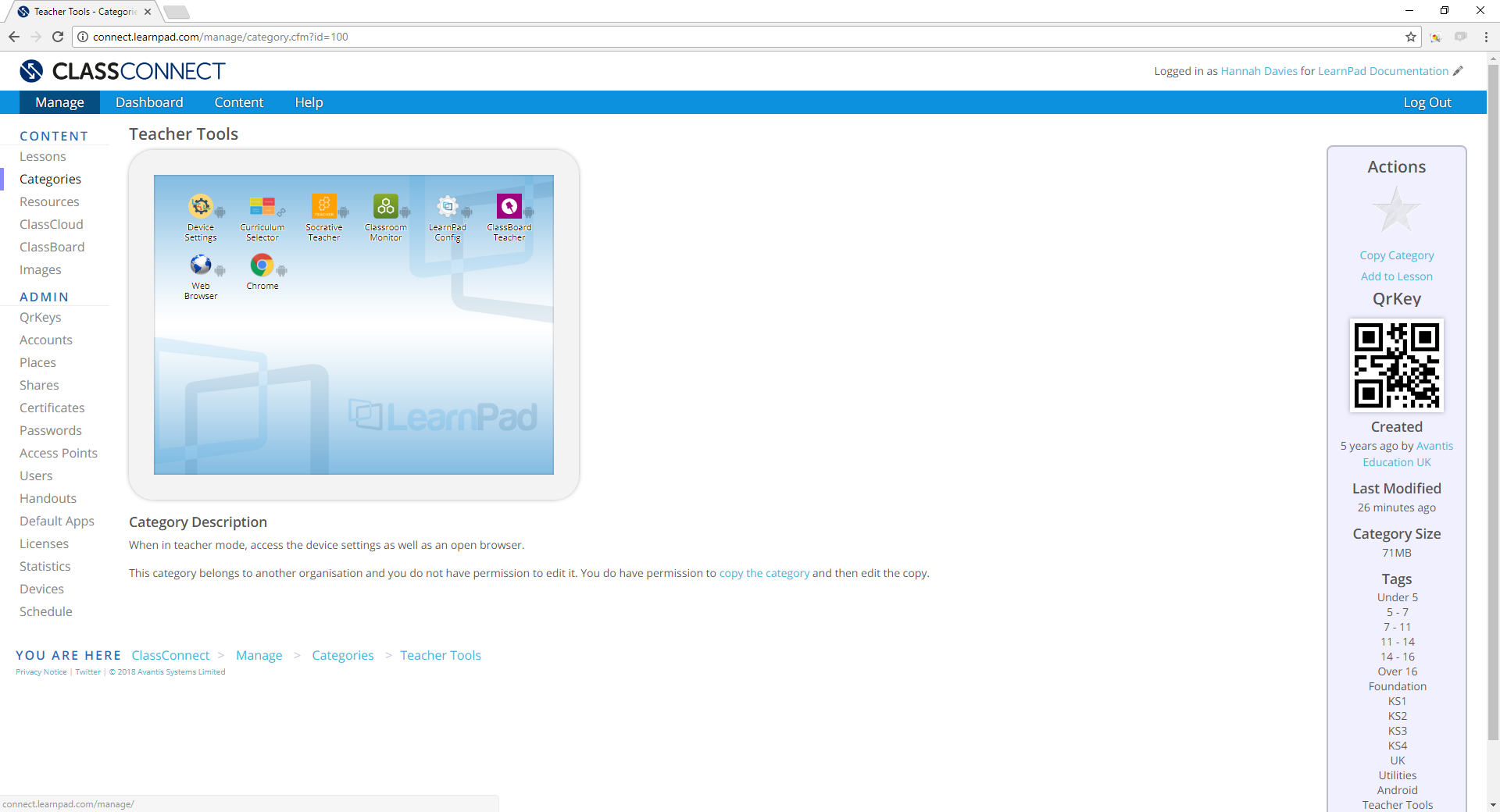Screen dimensions: 1500x812
Task: Open Resources in the sidebar
Action: [49, 202]
